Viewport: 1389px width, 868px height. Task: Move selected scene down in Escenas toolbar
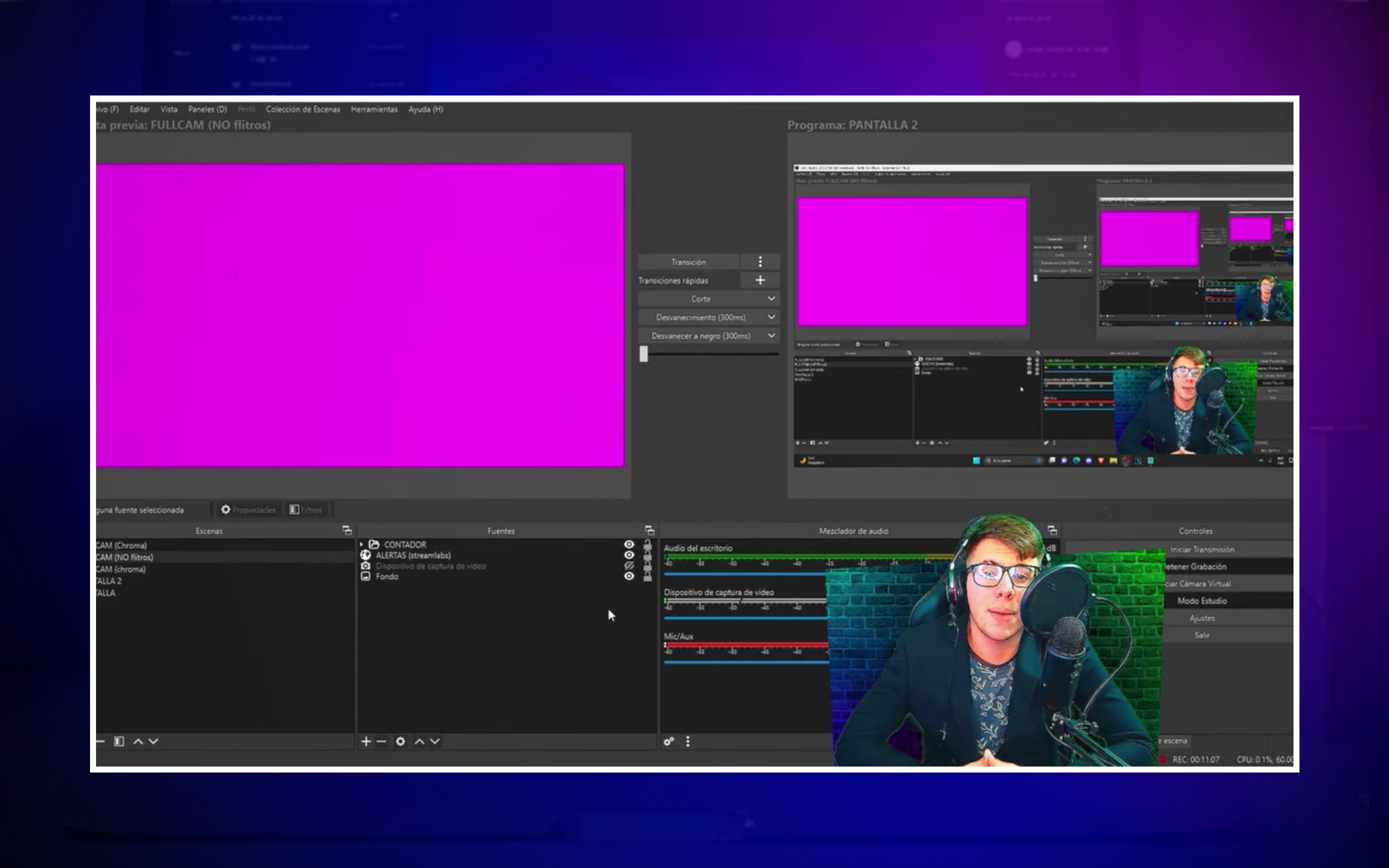pos(153,741)
